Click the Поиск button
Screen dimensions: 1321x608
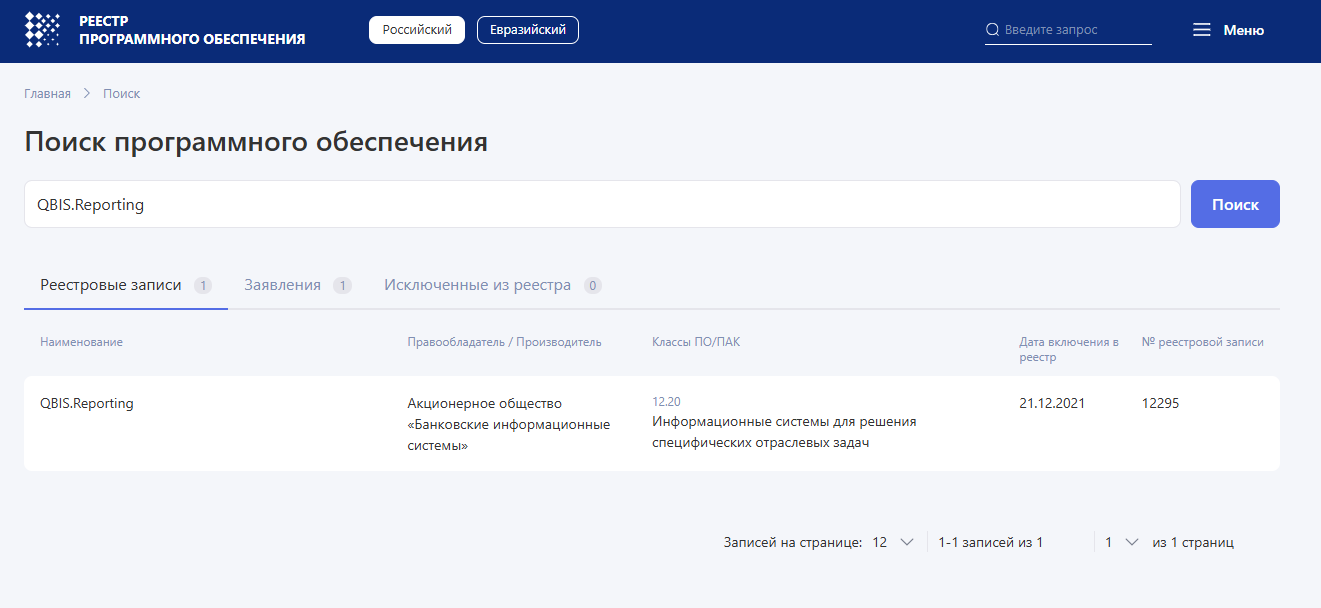1235,204
